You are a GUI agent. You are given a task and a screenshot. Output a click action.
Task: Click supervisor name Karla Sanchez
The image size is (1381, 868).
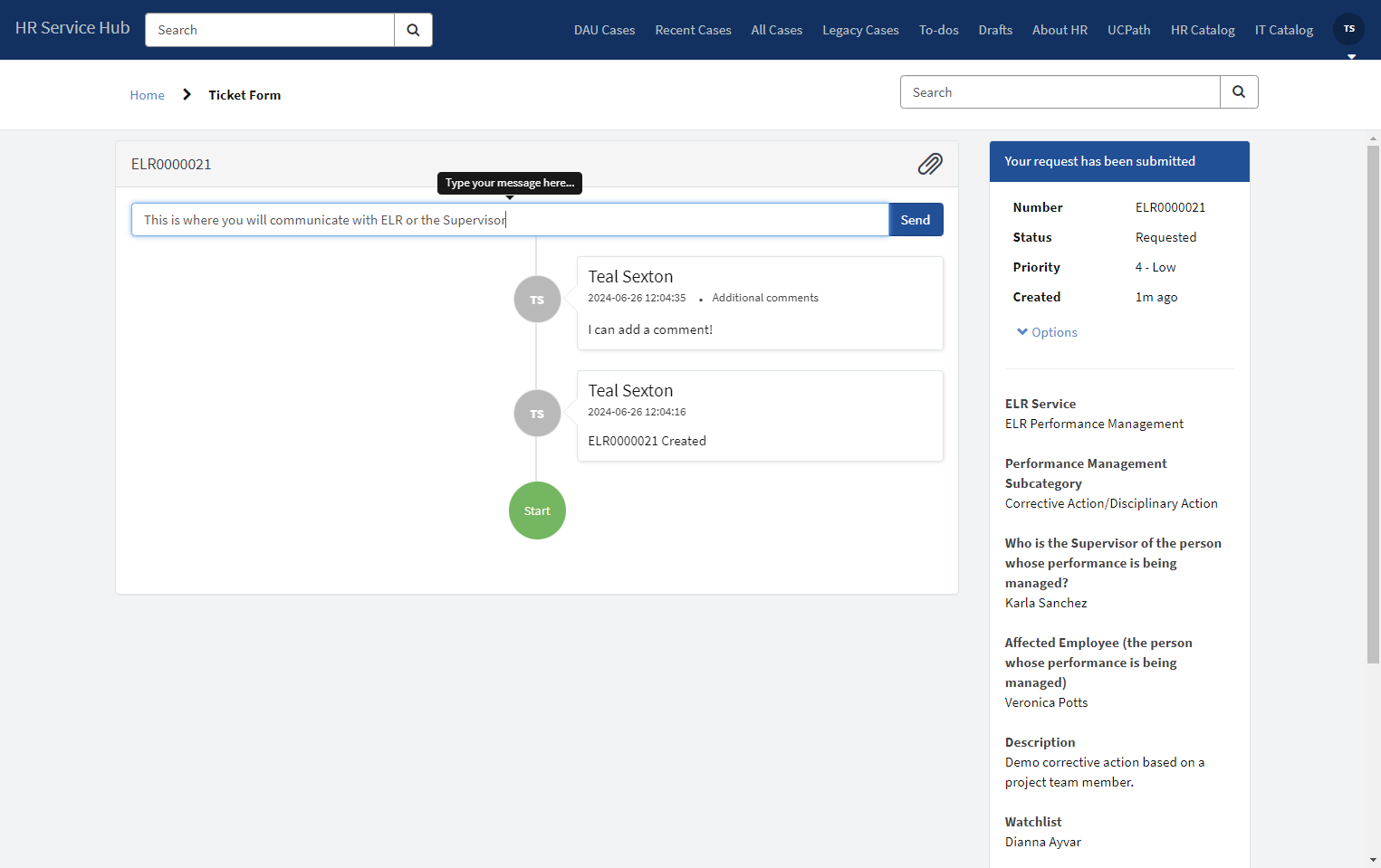(x=1046, y=603)
